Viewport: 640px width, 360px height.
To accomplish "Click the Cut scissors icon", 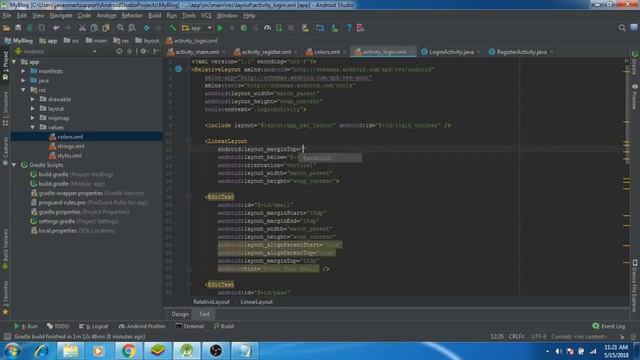I will [82, 28].
